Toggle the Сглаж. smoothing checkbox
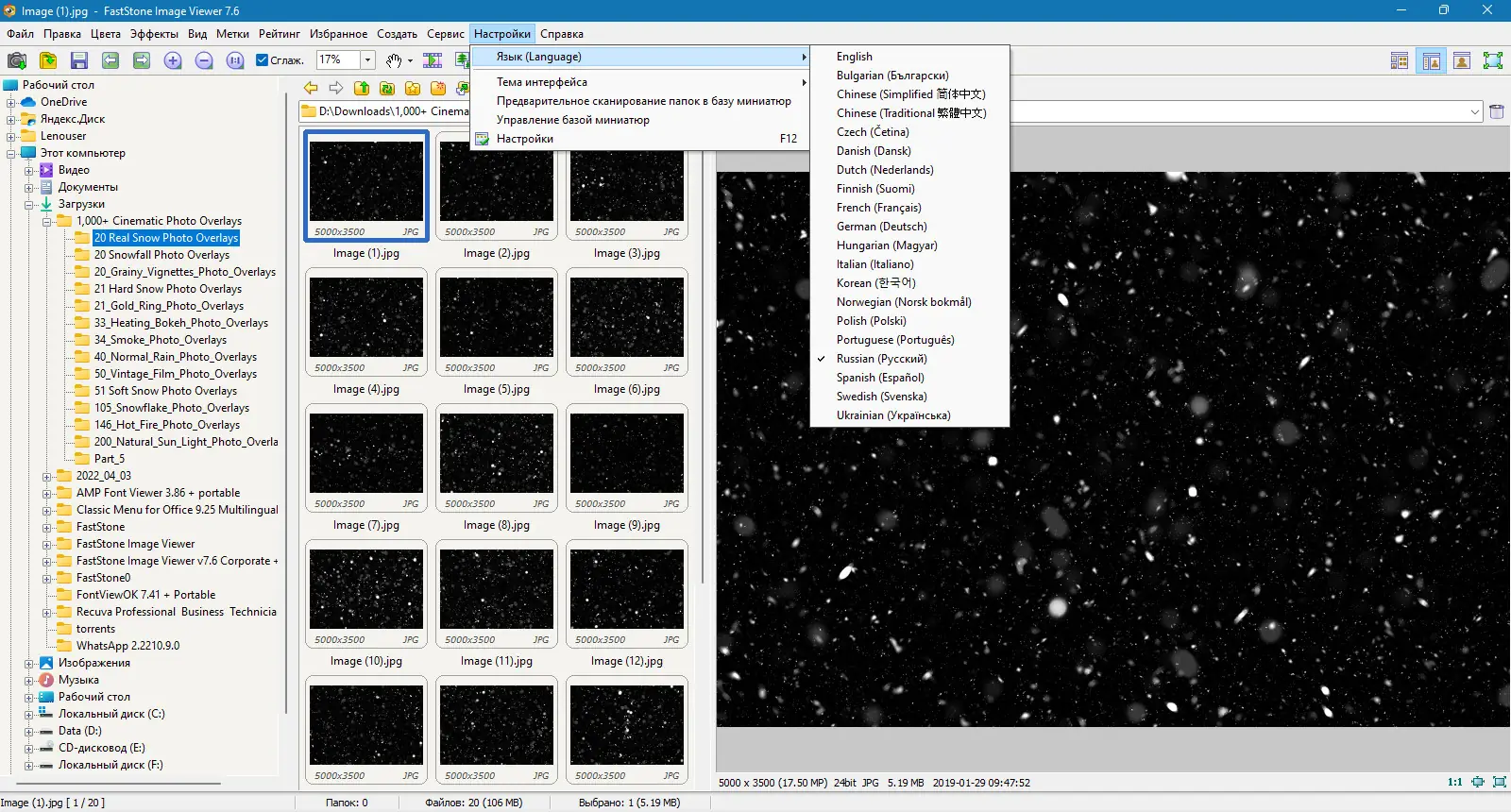The height and width of the screenshot is (812, 1511). tap(263, 60)
